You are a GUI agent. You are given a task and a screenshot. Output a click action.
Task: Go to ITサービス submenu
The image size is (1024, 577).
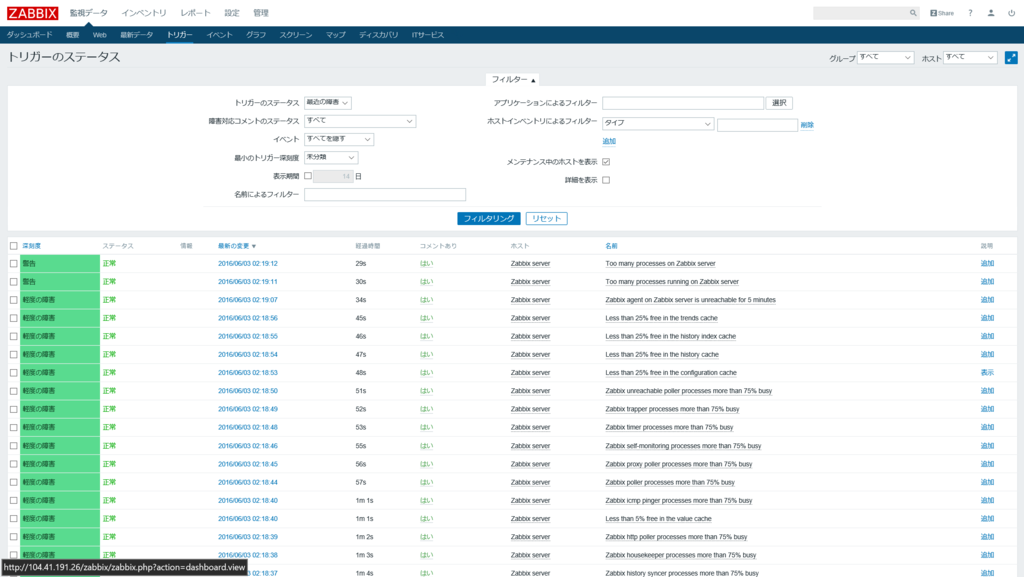[x=428, y=35]
